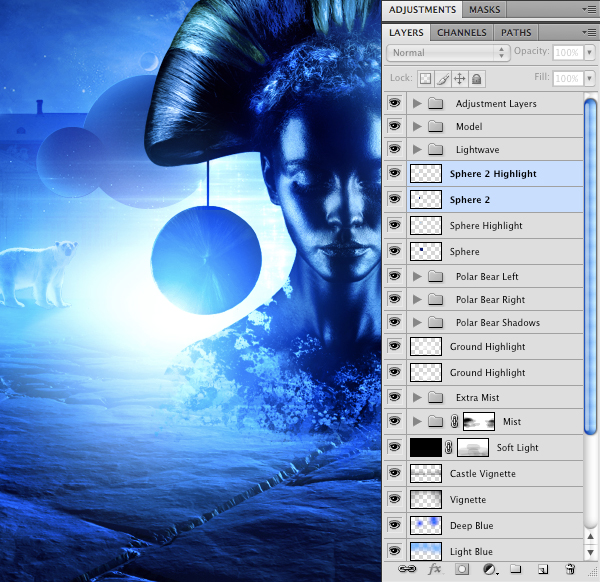This screenshot has height=582, width=600.
Task: Switch to the Paths tab
Action: pos(516,33)
